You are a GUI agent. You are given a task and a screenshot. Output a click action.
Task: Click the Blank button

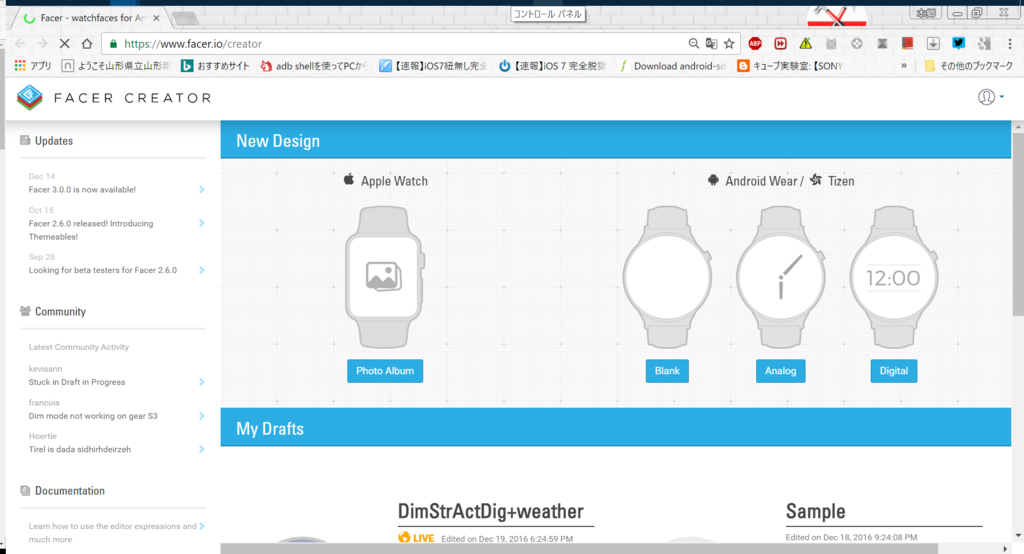(x=667, y=371)
